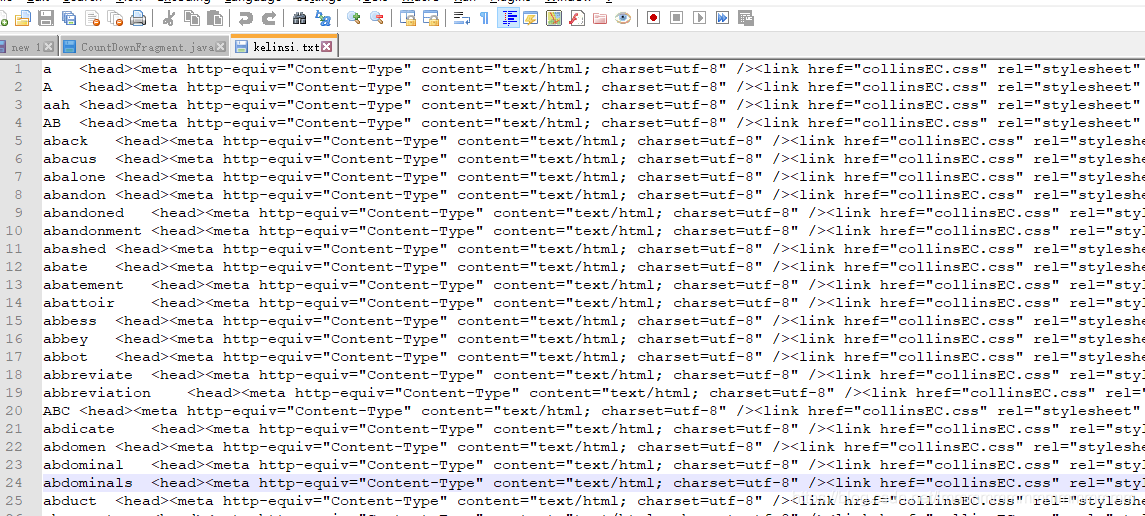Toggle synchronized vertical scrolling

(407, 18)
